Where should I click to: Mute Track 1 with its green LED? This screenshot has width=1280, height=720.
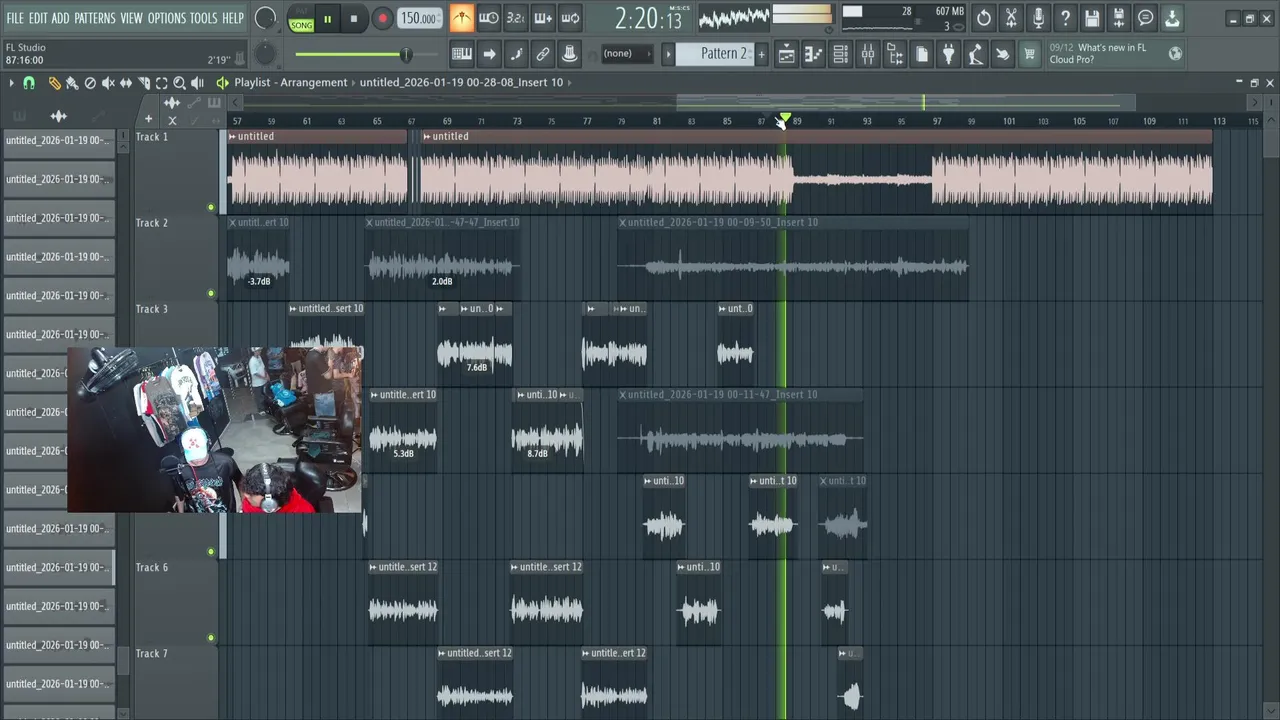211,207
